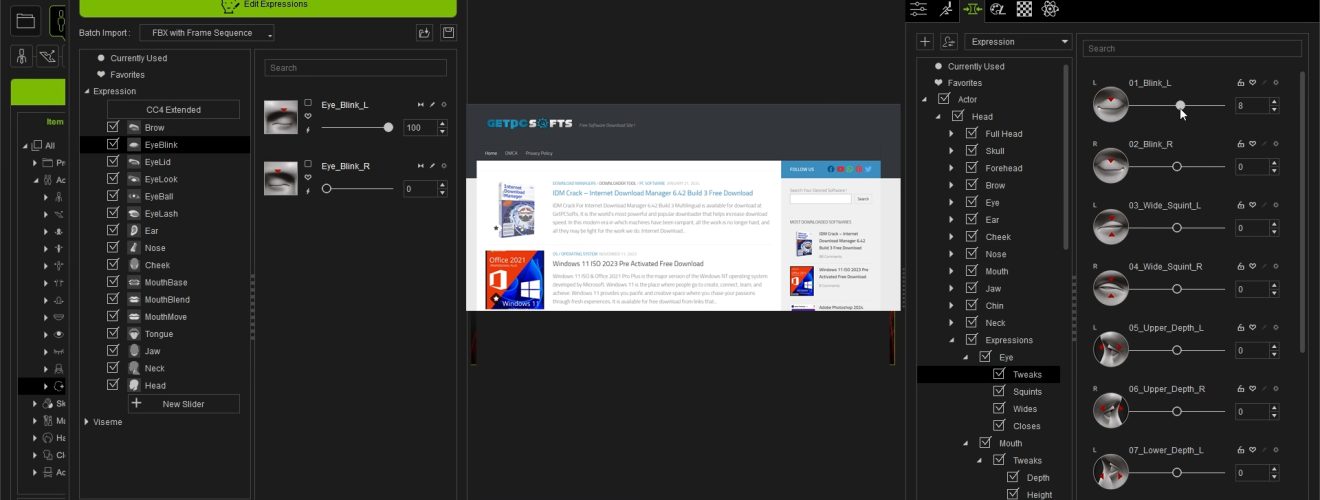Select Favorites in the morph tree panel
The image size is (1320, 500).
[x=965, y=83]
